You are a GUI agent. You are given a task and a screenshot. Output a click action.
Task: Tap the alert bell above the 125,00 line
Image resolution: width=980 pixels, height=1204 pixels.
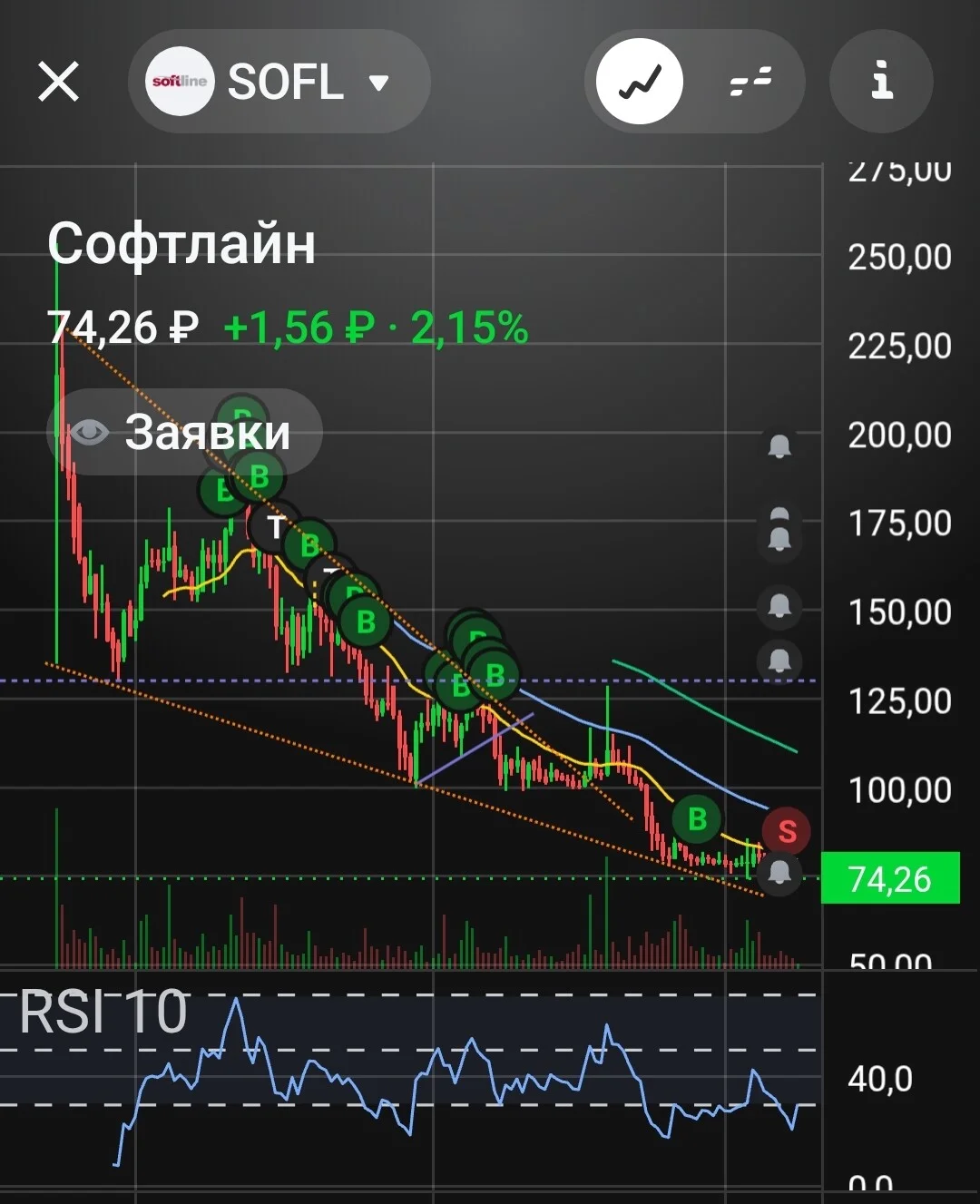click(779, 660)
